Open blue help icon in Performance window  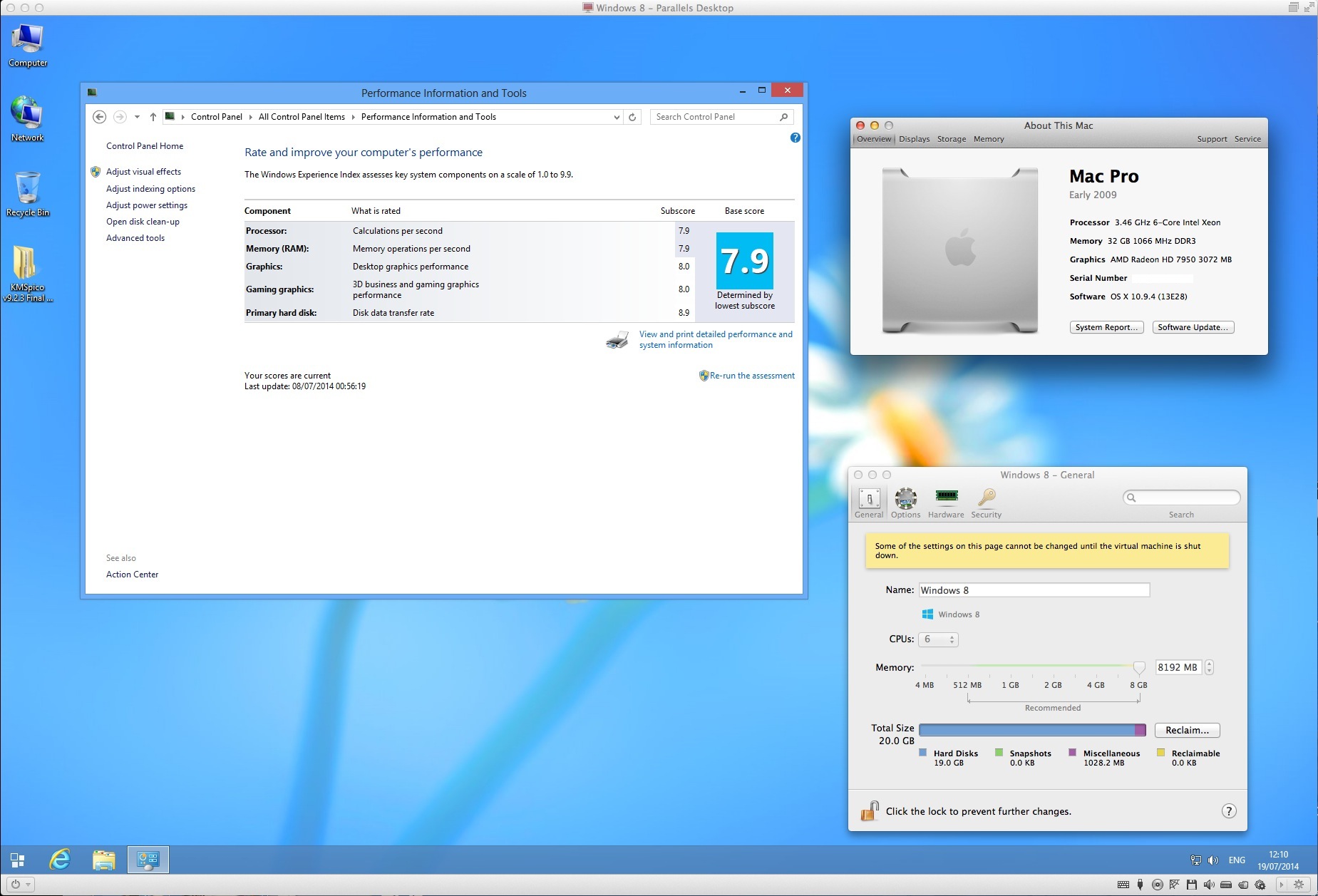[796, 138]
